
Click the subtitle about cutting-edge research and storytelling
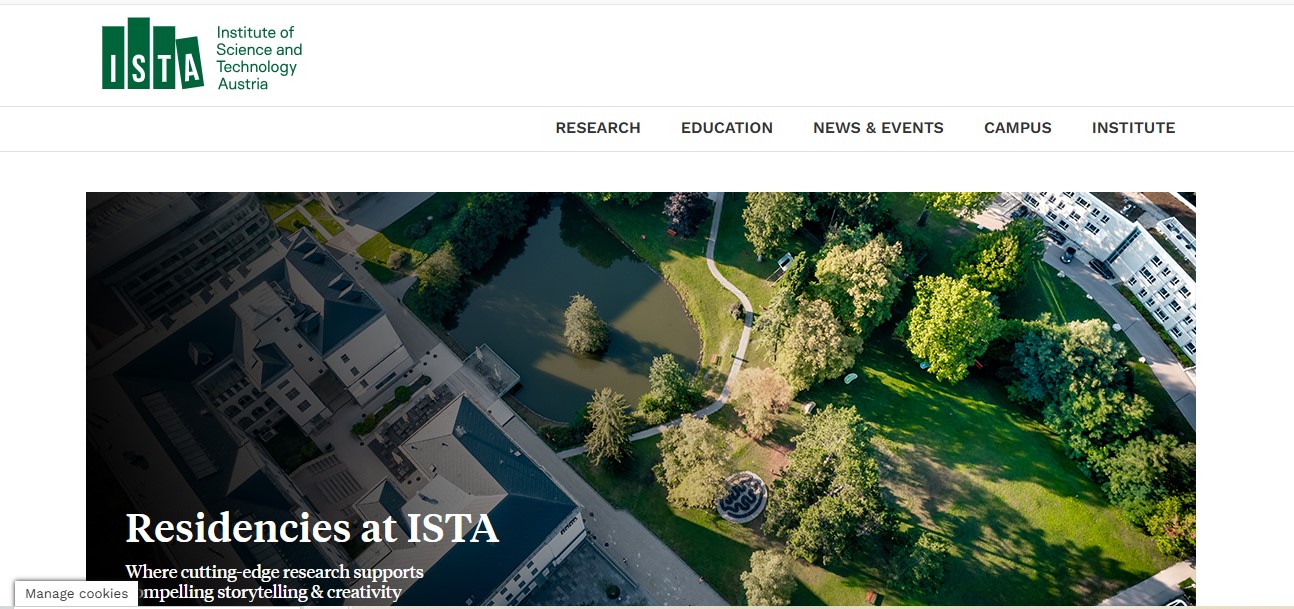274,581
